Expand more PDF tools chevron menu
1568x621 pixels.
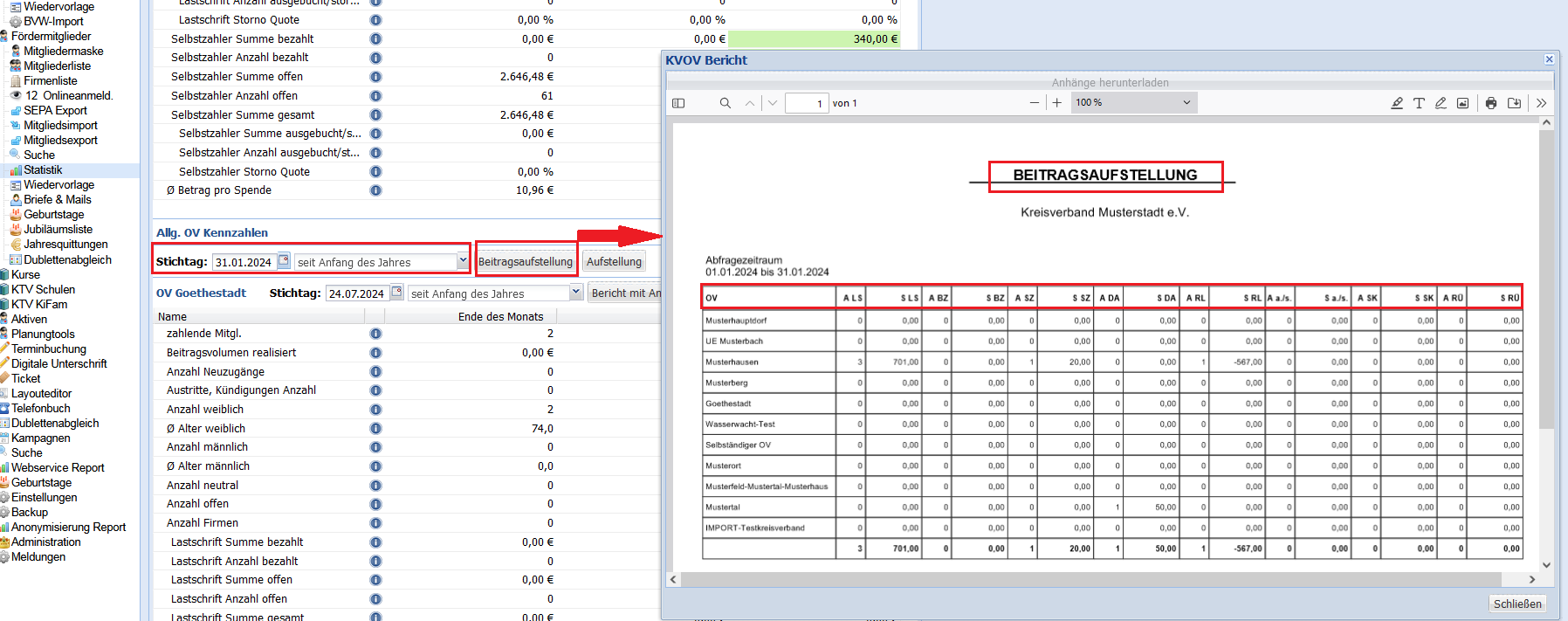pyautogui.click(x=1541, y=103)
